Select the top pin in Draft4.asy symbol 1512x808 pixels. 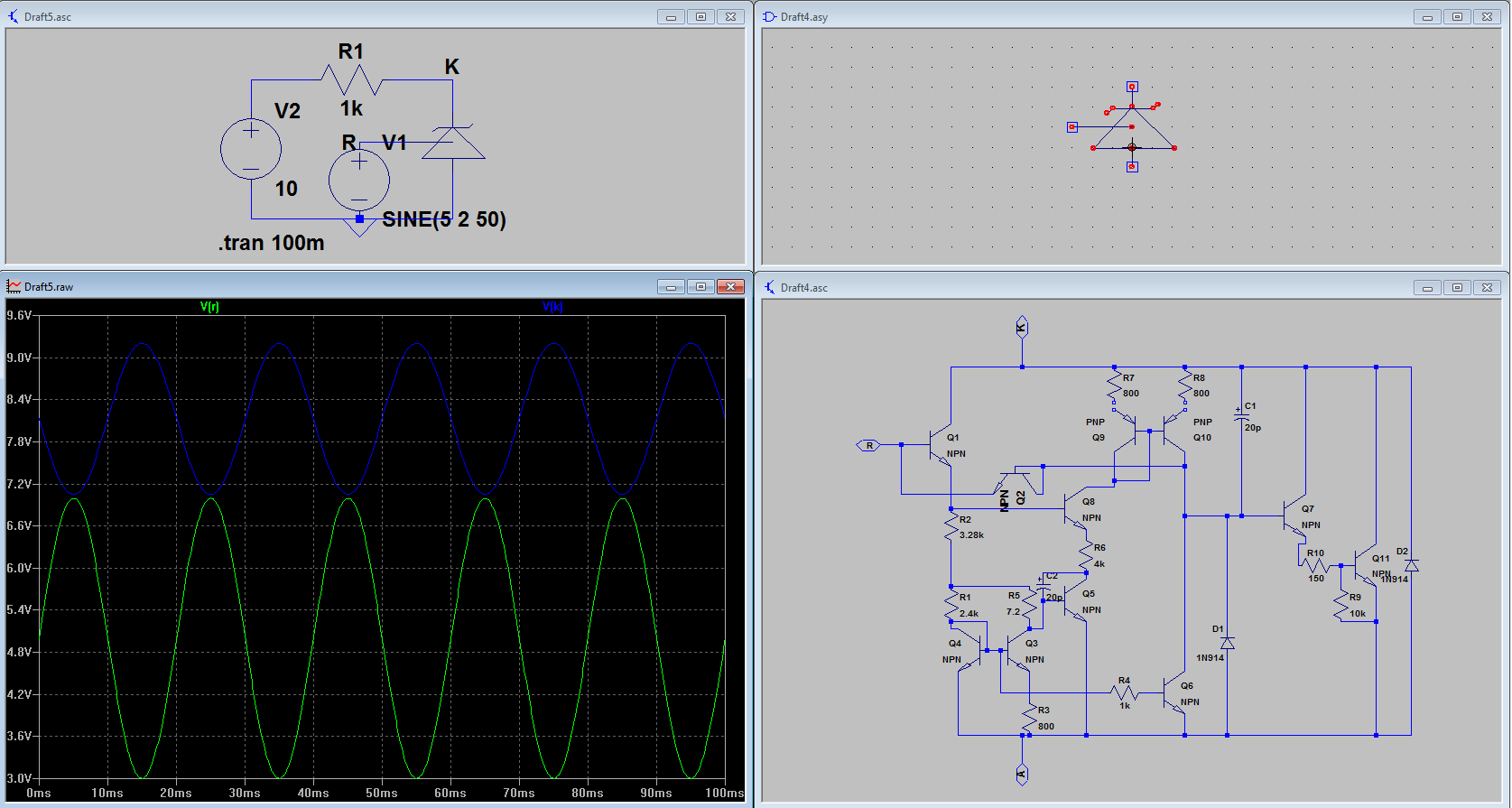point(1132,87)
